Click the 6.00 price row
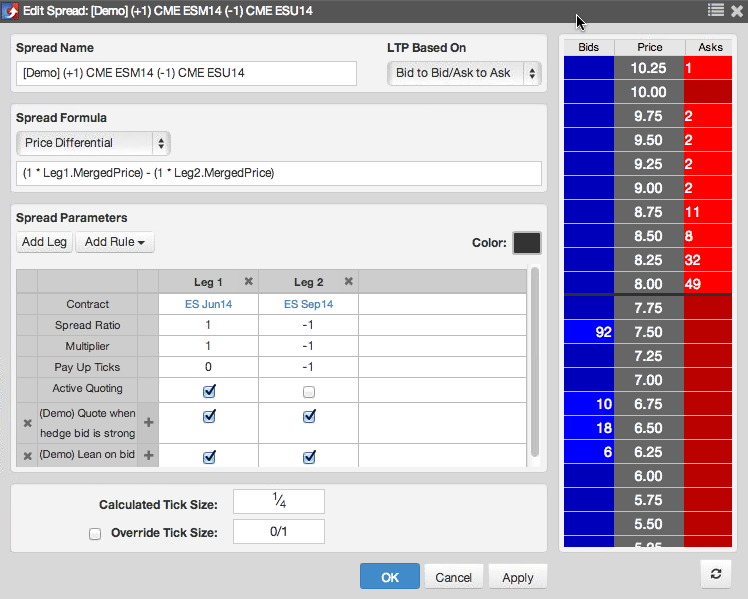The height and width of the screenshot is (599, 748). 648,476
